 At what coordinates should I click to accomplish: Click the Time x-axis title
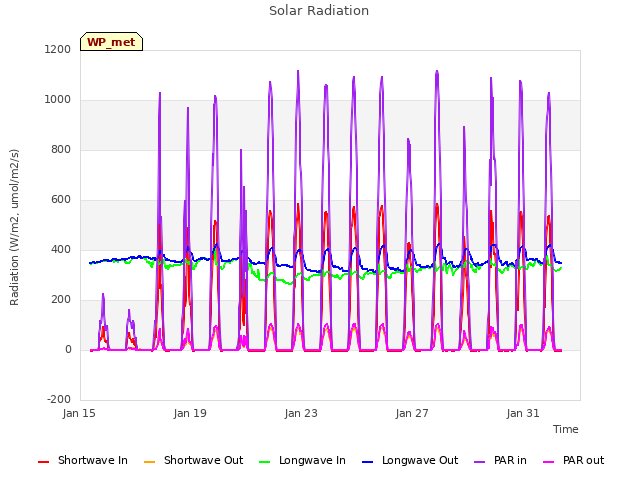(566, 429)
